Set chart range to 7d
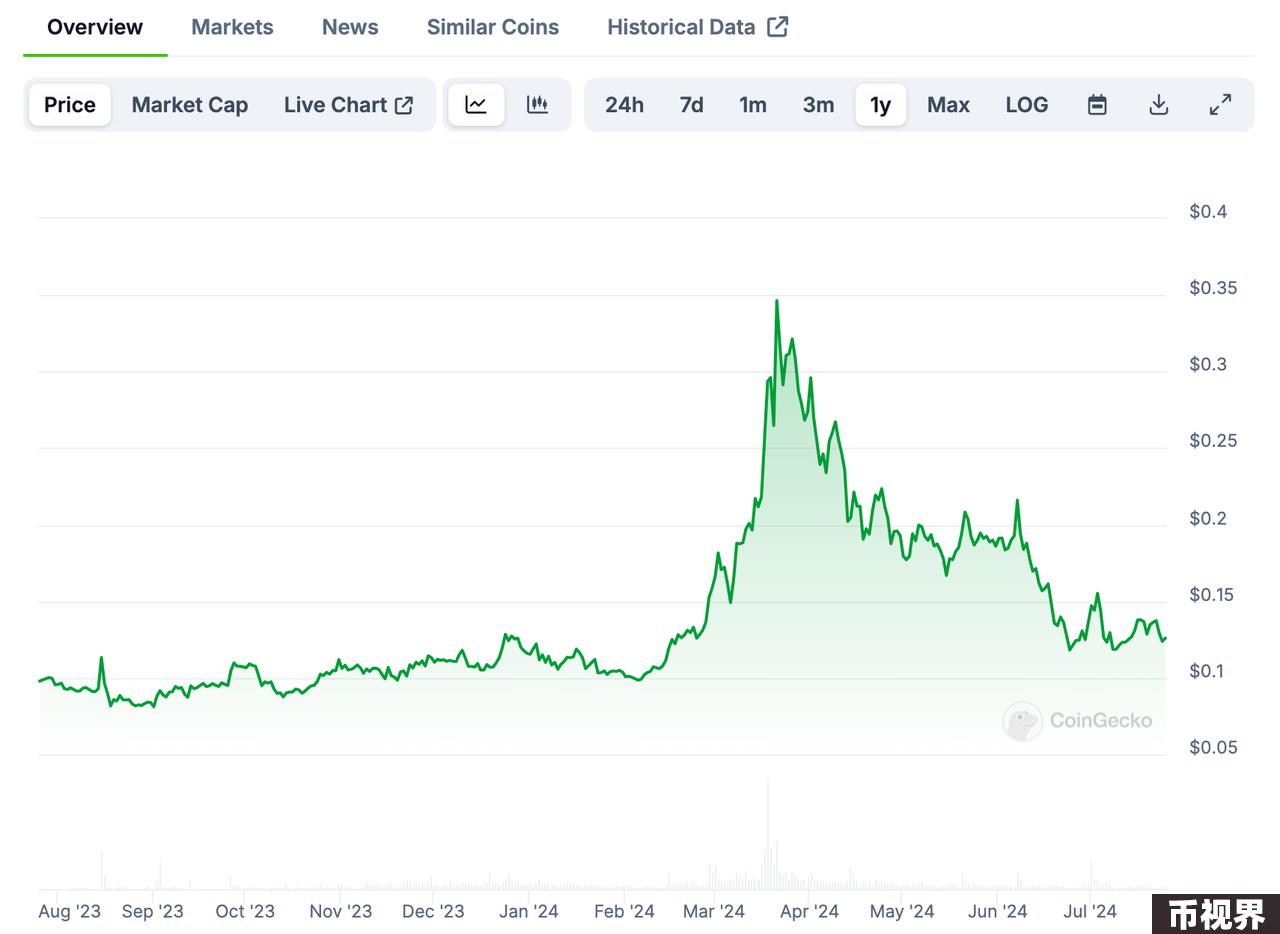 click(691, 105)
